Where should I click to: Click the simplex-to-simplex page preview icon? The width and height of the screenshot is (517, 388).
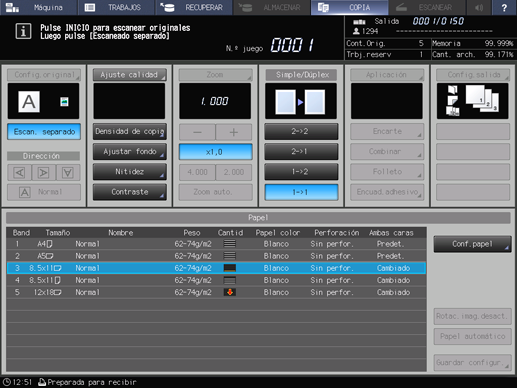coord(301,101)
